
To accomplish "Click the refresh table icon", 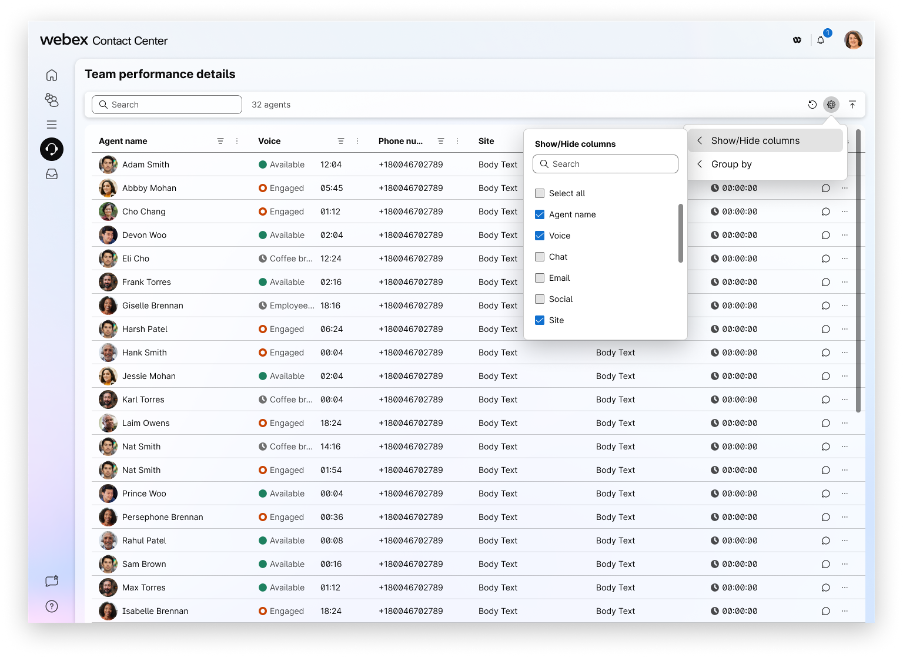I will [812, 105].
